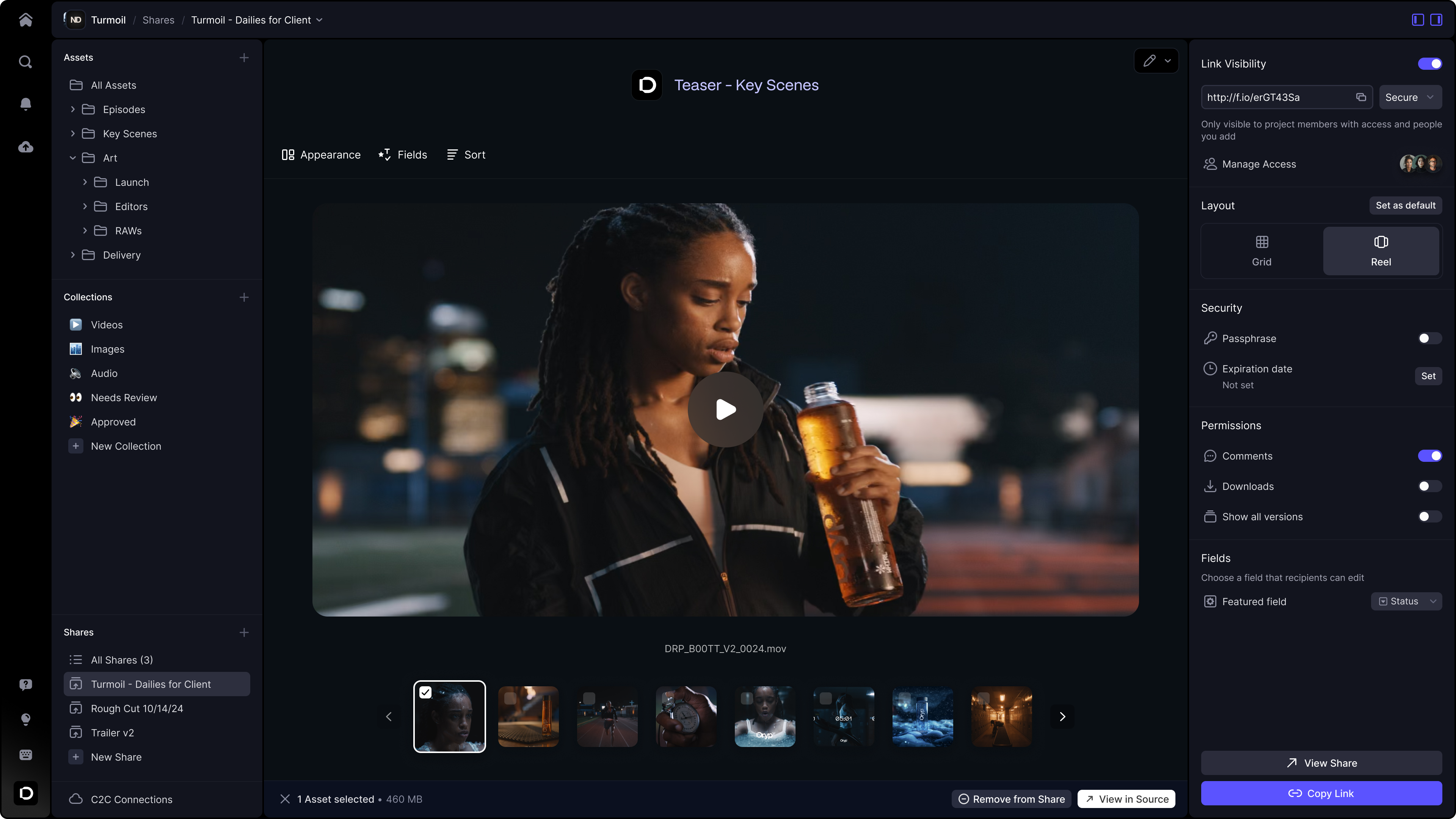Copy the share URL icon

pos(1360,97)
